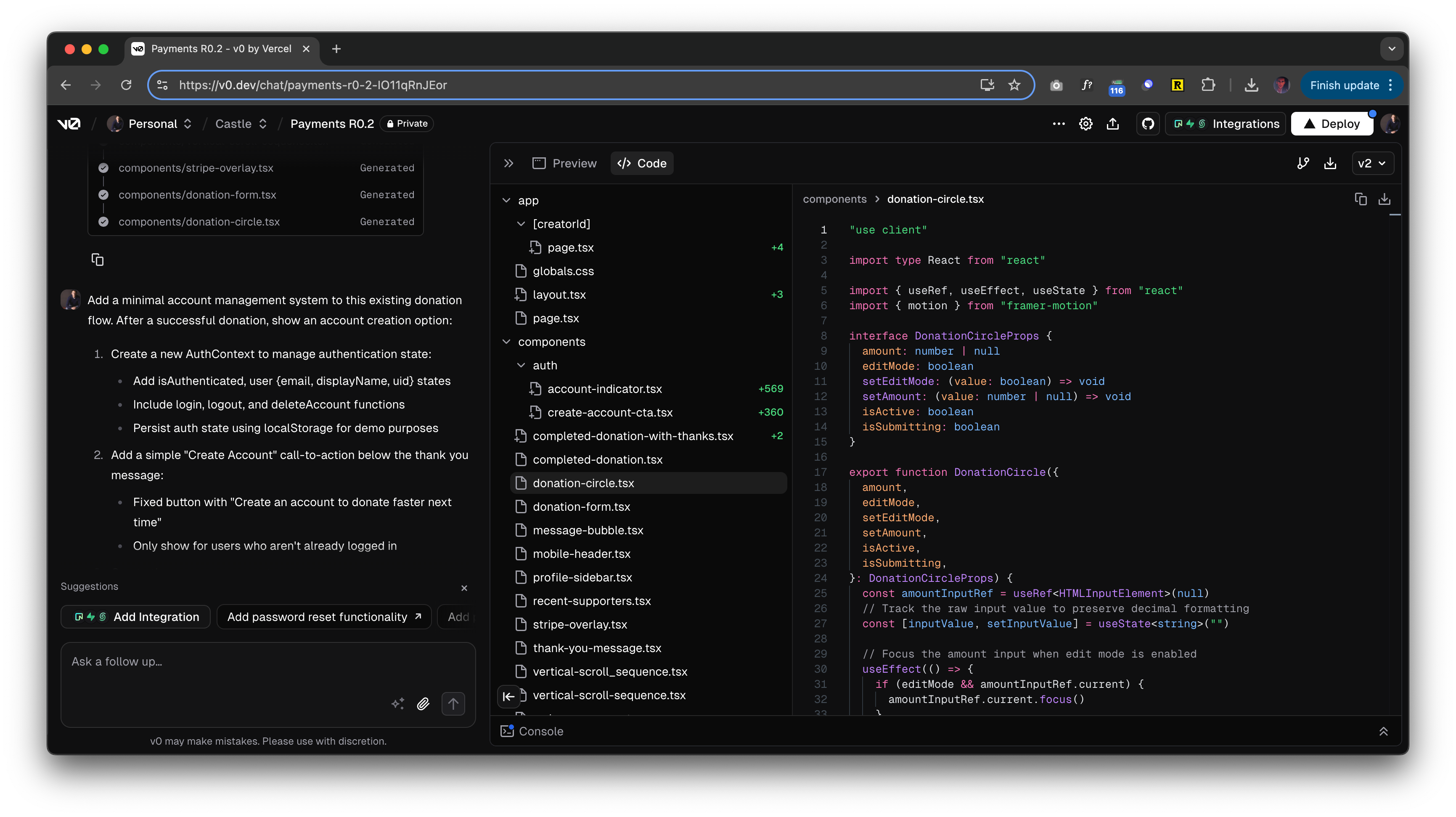Expand the Console panel double chevron

pos(1383,731)
